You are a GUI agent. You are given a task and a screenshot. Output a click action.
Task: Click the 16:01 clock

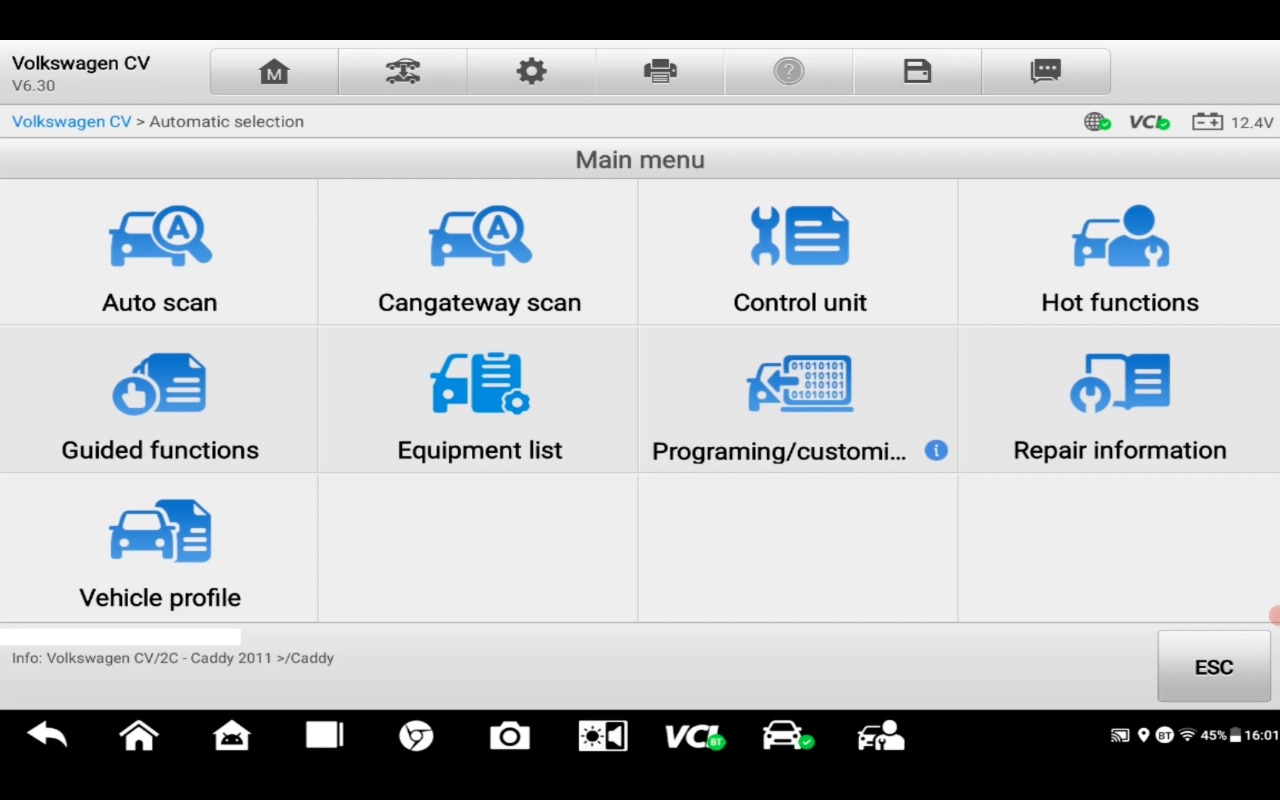tap(1261, 735)
